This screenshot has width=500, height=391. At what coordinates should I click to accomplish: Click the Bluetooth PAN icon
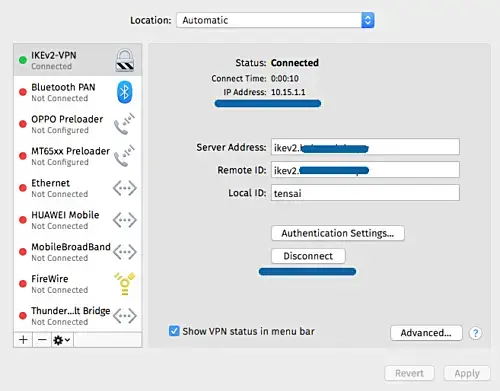click(x=125, y=92)
